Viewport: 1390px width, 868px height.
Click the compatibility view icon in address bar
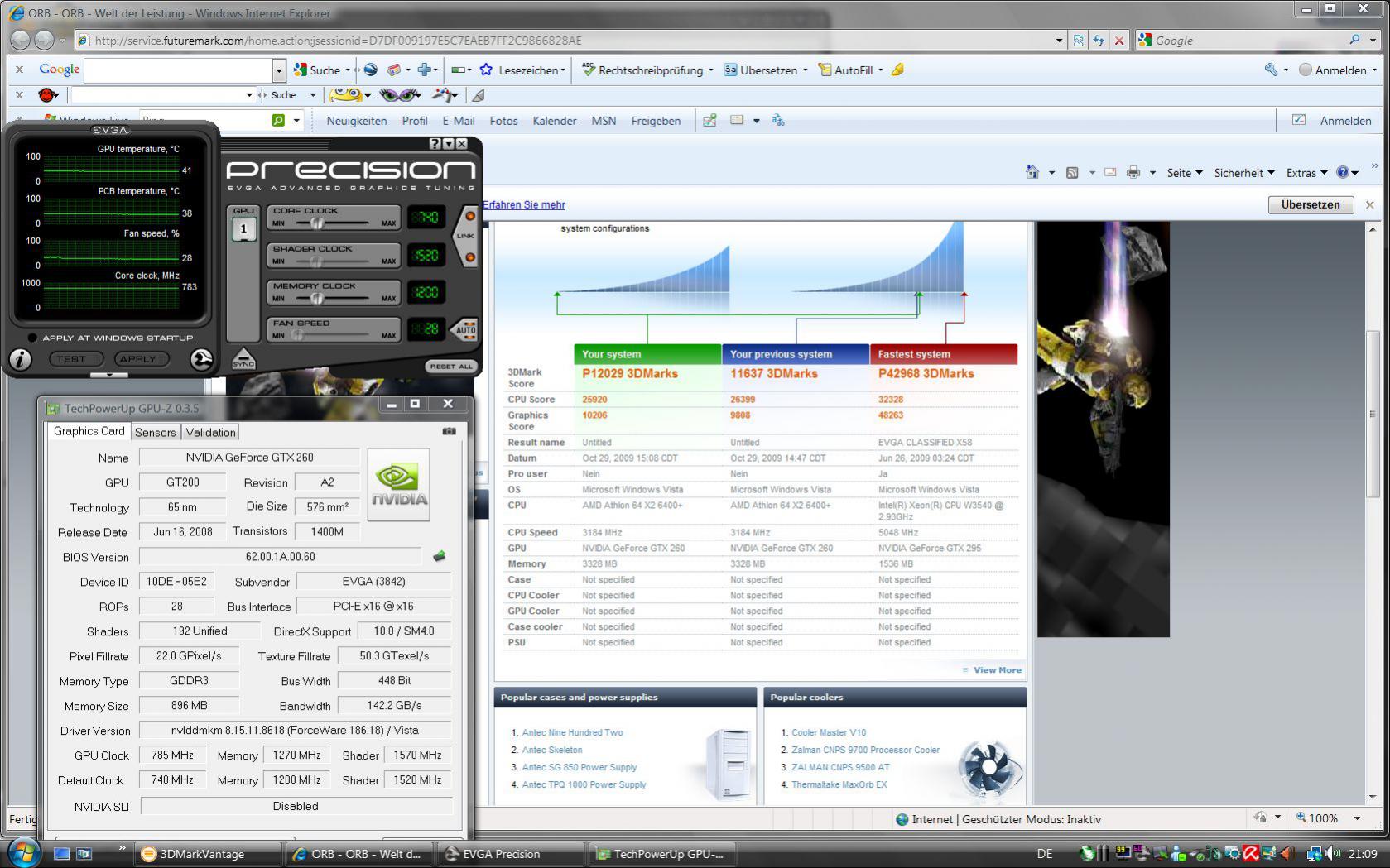(1078, 40)
